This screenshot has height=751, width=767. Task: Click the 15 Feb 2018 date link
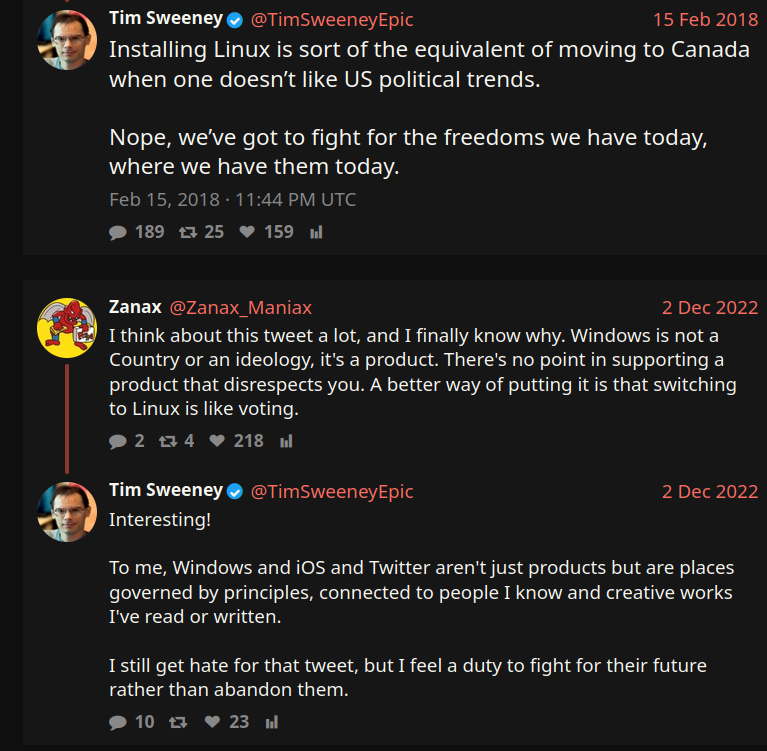[x=705, y=20]
